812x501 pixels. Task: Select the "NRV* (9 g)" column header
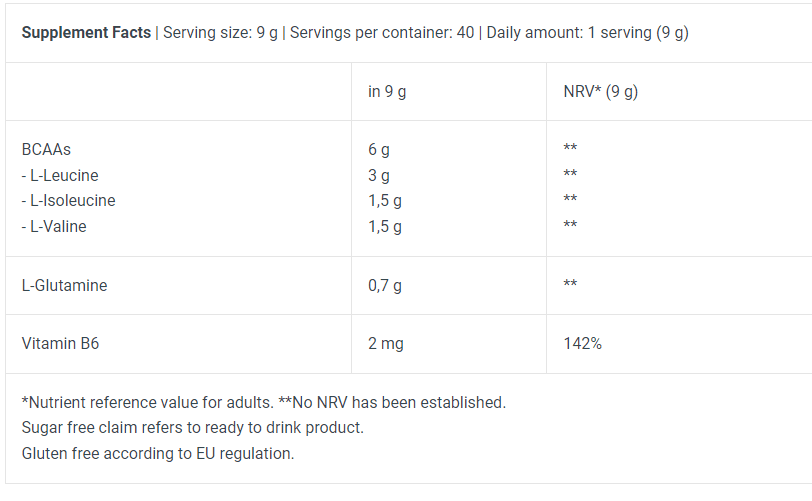pyautogui.click(x=600, y=92)
